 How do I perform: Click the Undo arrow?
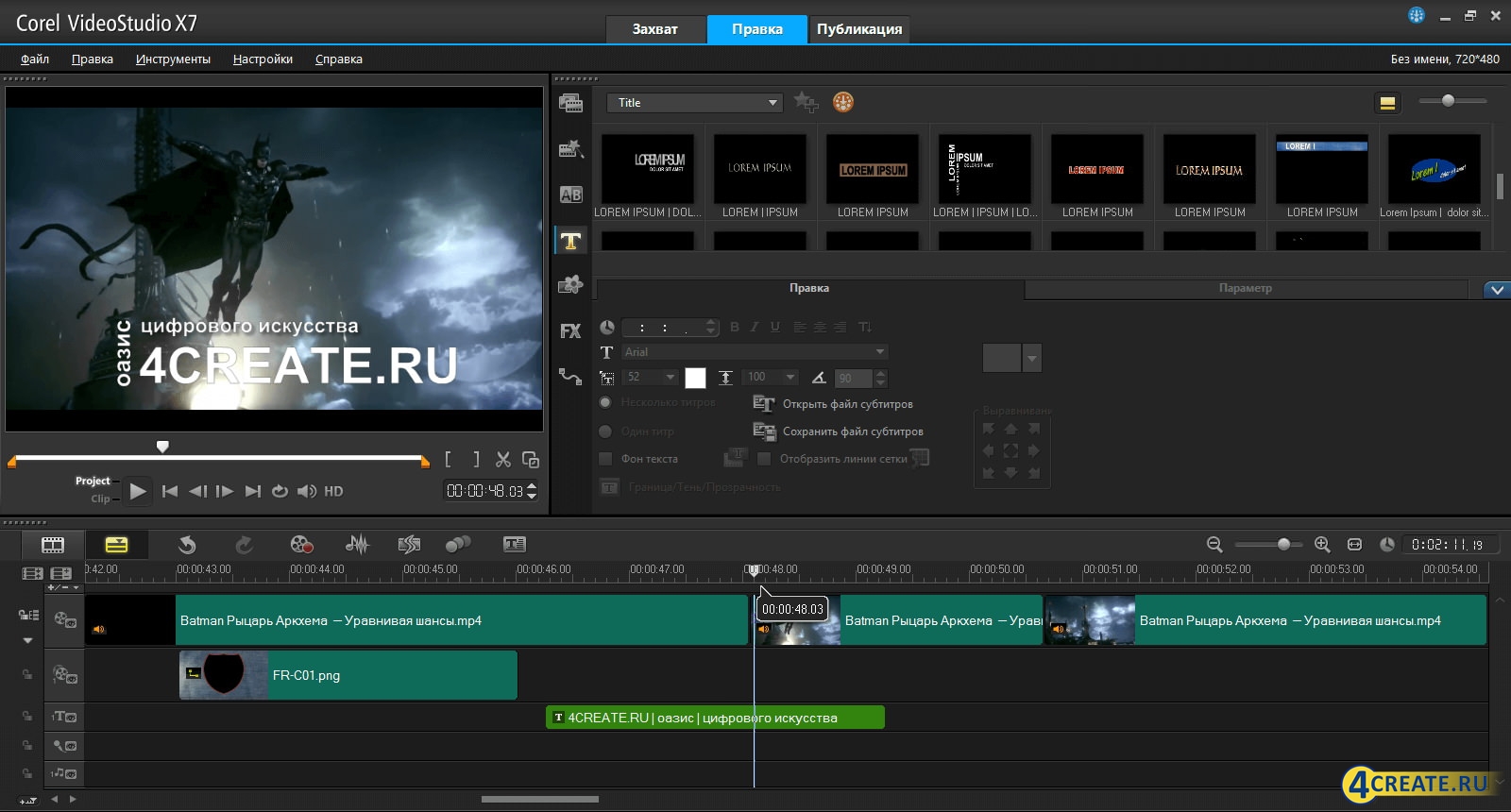[x=187, y=545]
